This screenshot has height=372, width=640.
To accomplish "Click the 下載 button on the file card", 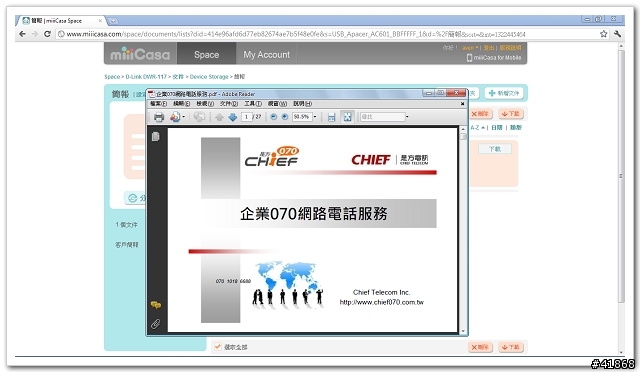I will [495, 149].
